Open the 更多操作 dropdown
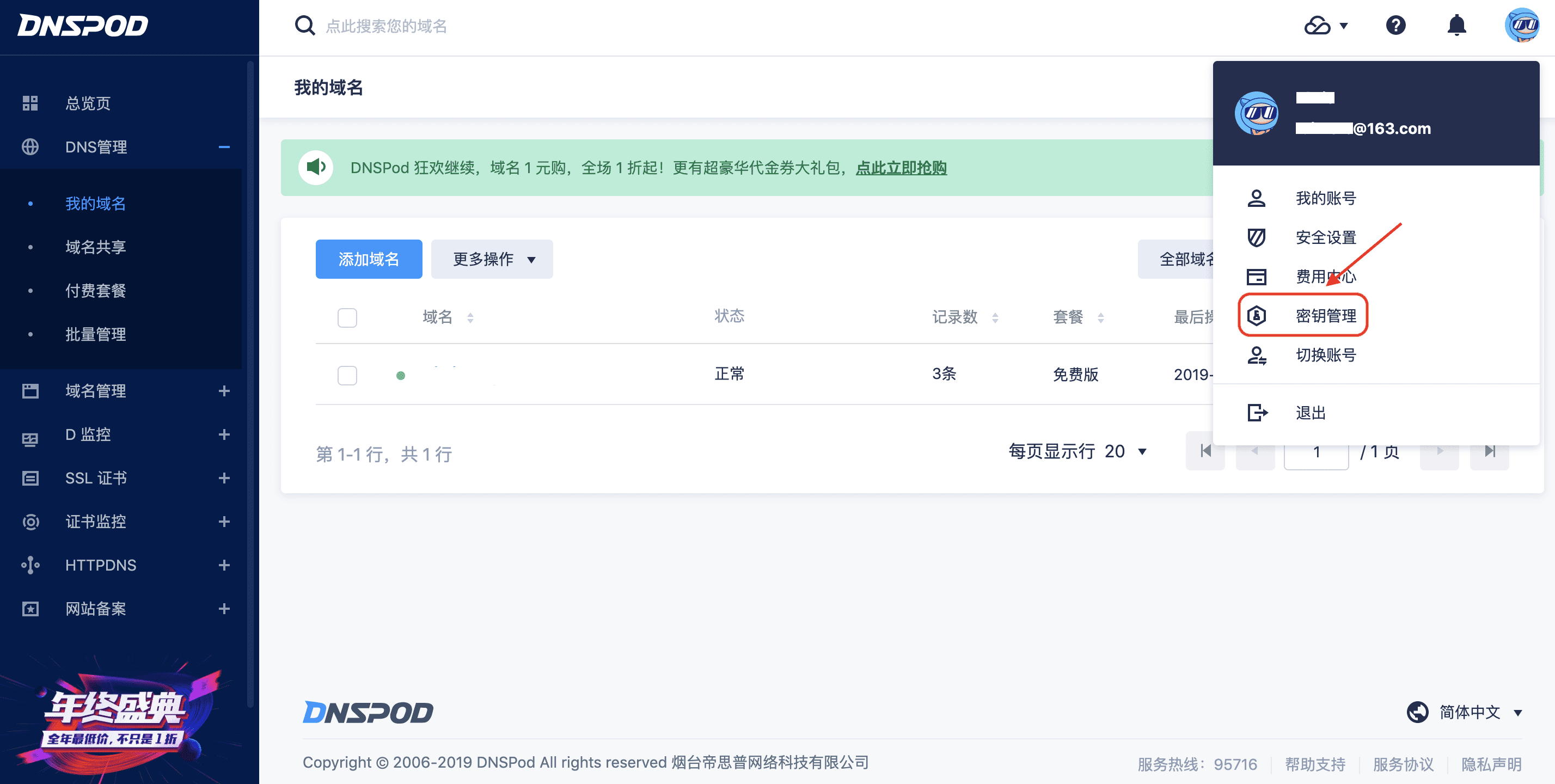This screenshot has height=784, width=1555. [x=492, y=259]
